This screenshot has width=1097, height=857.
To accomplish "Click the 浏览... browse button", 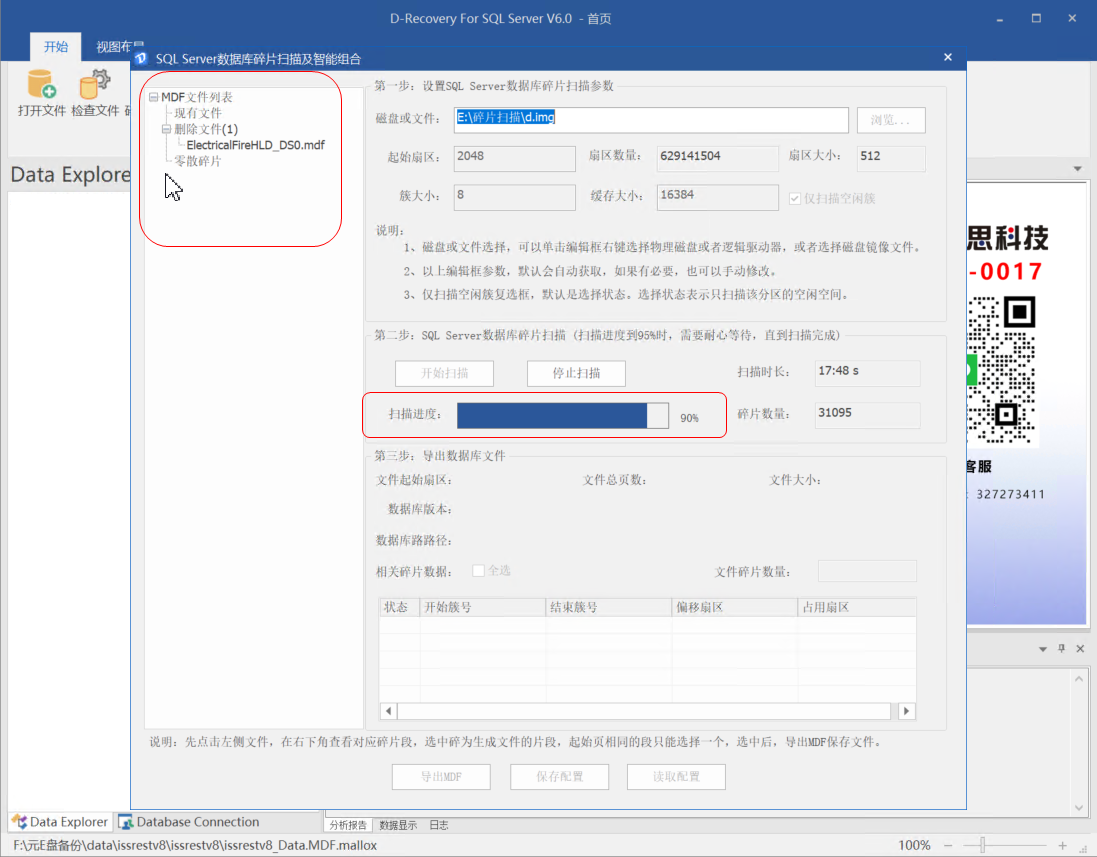I will coord(891,120).
